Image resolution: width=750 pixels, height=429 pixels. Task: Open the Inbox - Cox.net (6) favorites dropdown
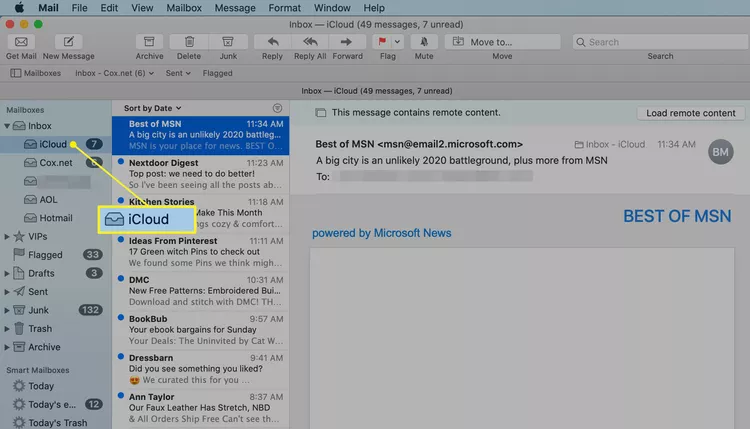[114, 73]
